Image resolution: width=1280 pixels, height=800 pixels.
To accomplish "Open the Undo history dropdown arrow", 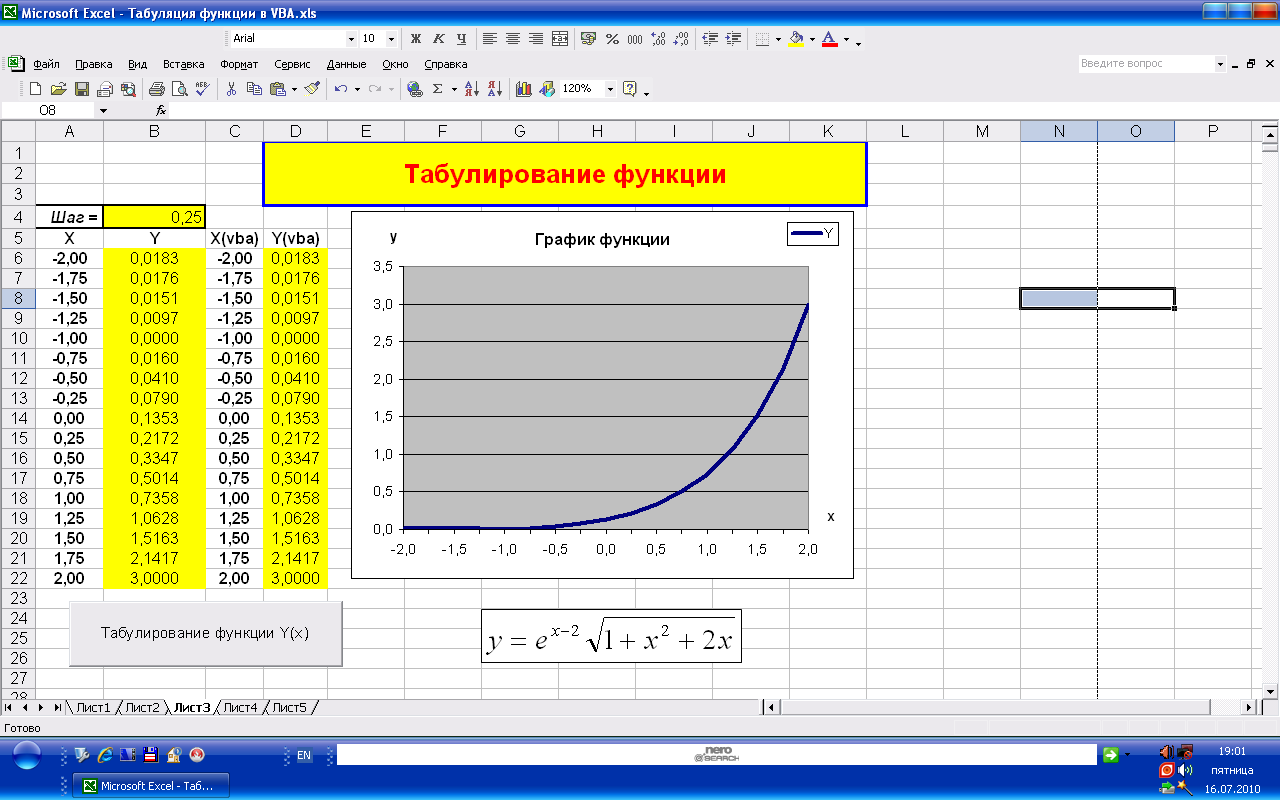I will 357,89.
